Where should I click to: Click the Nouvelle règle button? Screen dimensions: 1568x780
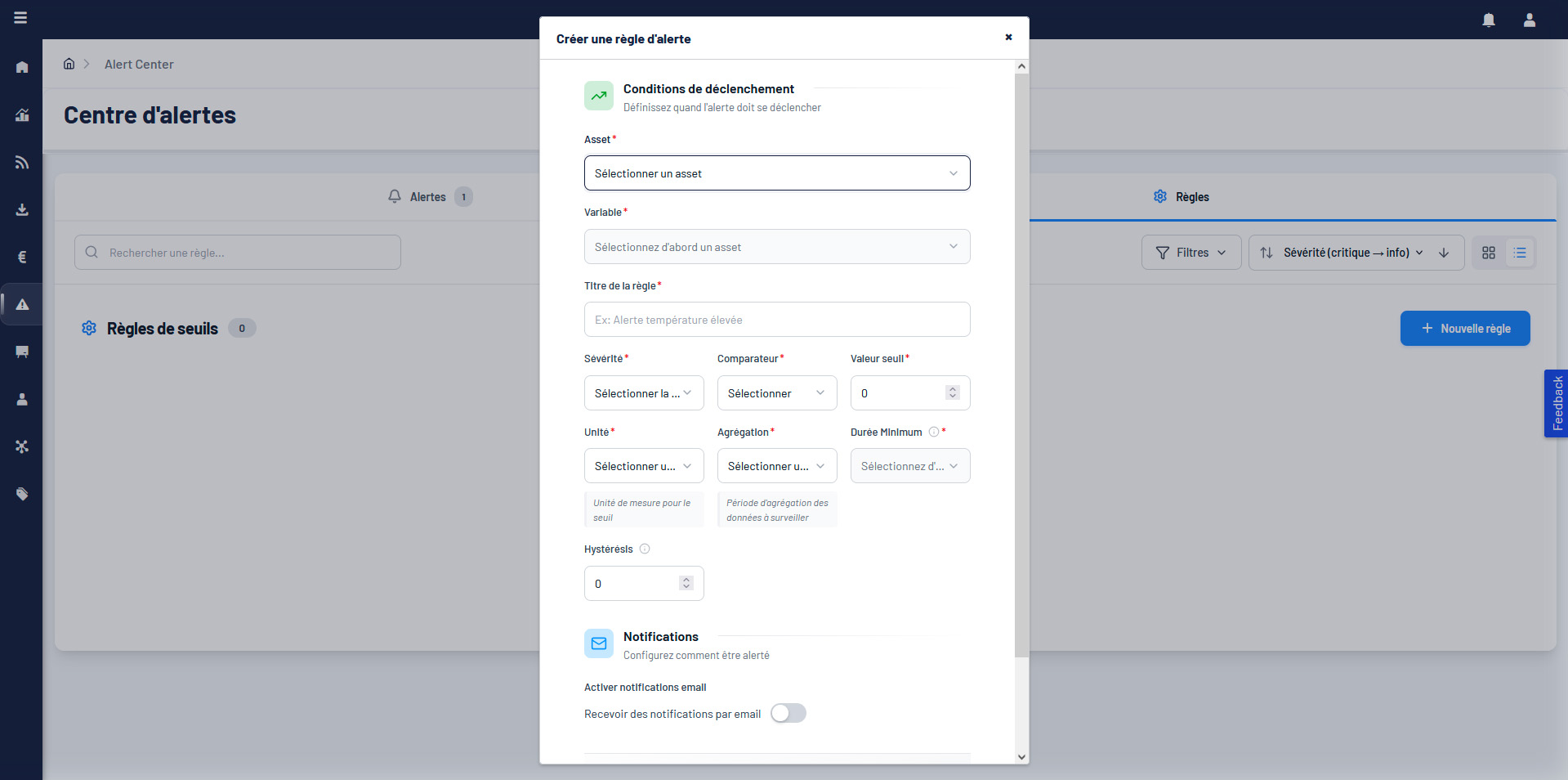1464,328
